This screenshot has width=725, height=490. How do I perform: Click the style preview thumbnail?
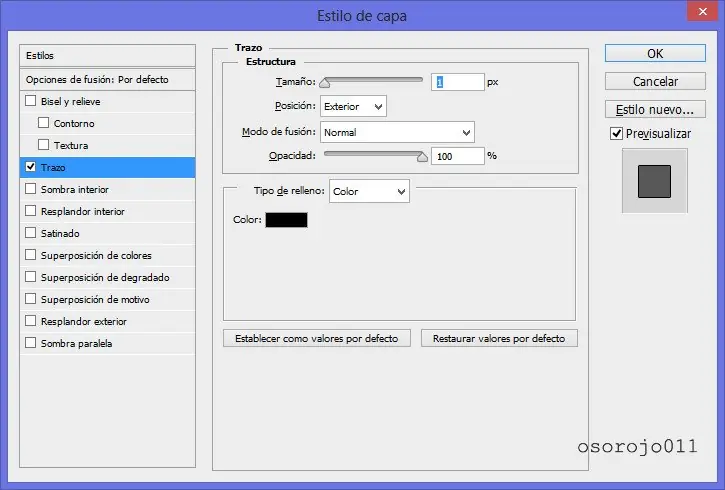654,181
